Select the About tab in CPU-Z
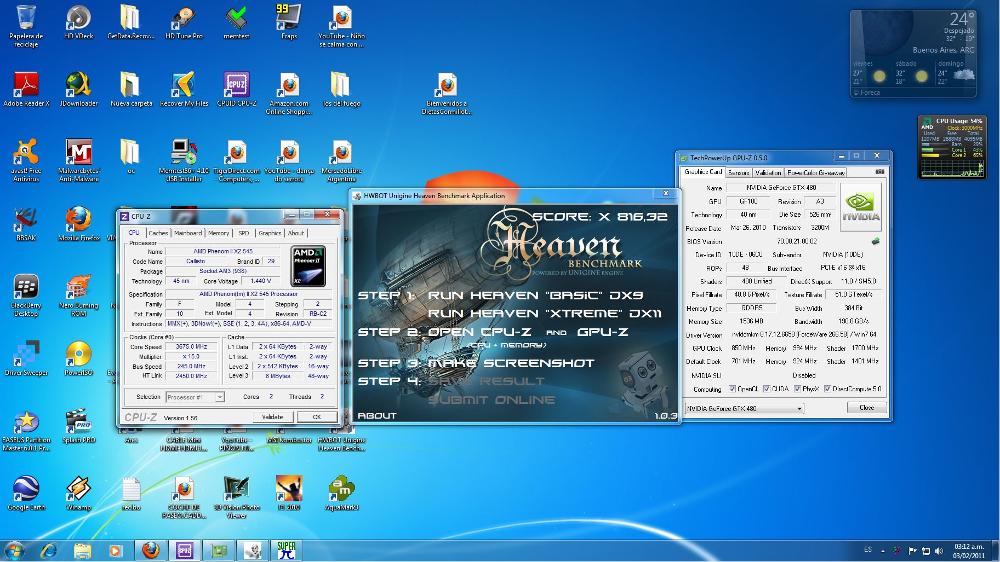The width and height of the screenshot is (1000, 562). coord(296,233)
